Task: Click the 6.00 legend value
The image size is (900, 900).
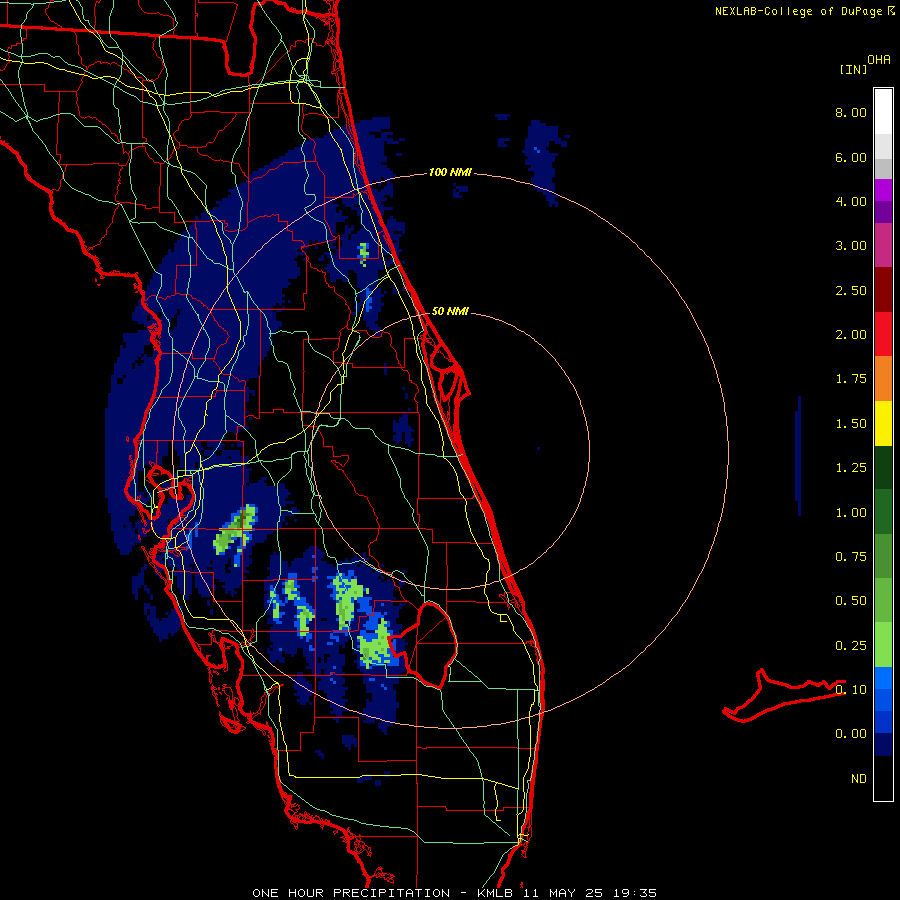Action: point(851,157)
